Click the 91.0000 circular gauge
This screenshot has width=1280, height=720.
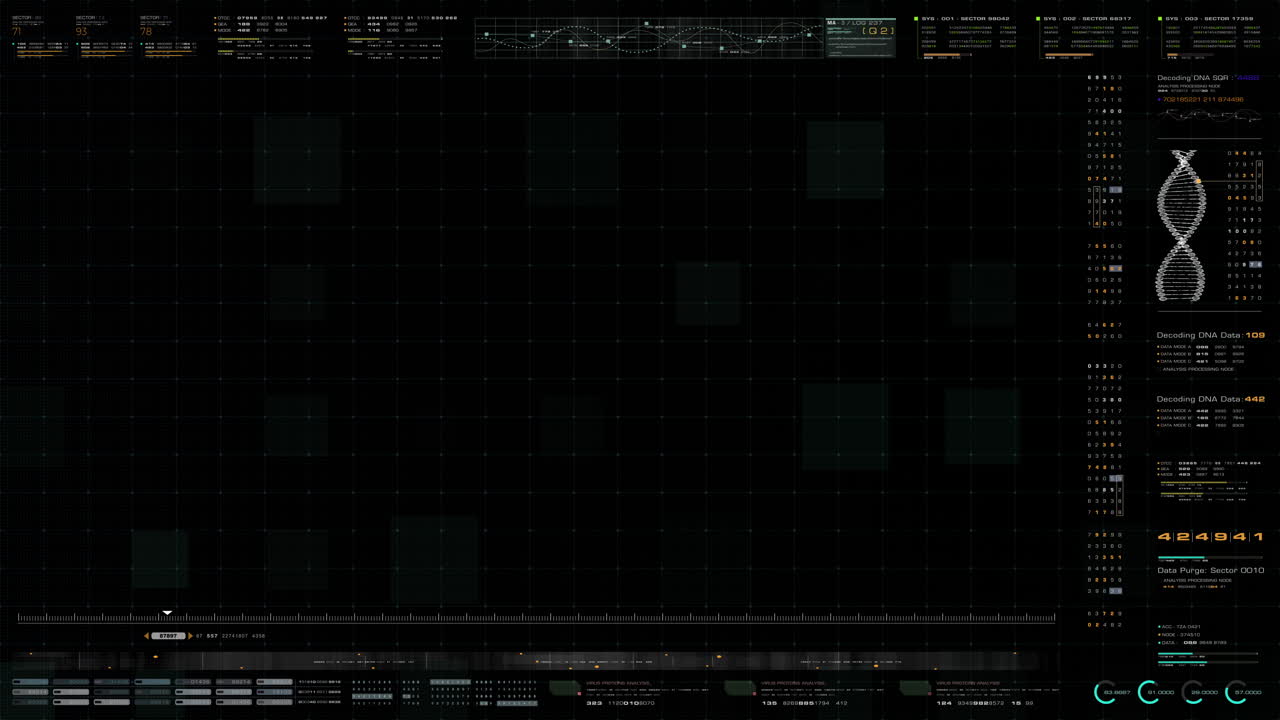click(x=1150, y=692)
